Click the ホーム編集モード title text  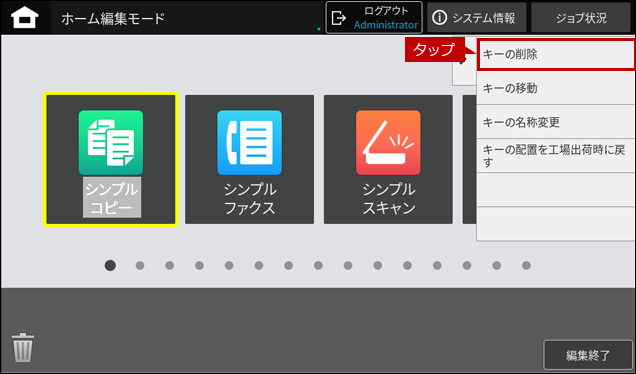point(113,19)
